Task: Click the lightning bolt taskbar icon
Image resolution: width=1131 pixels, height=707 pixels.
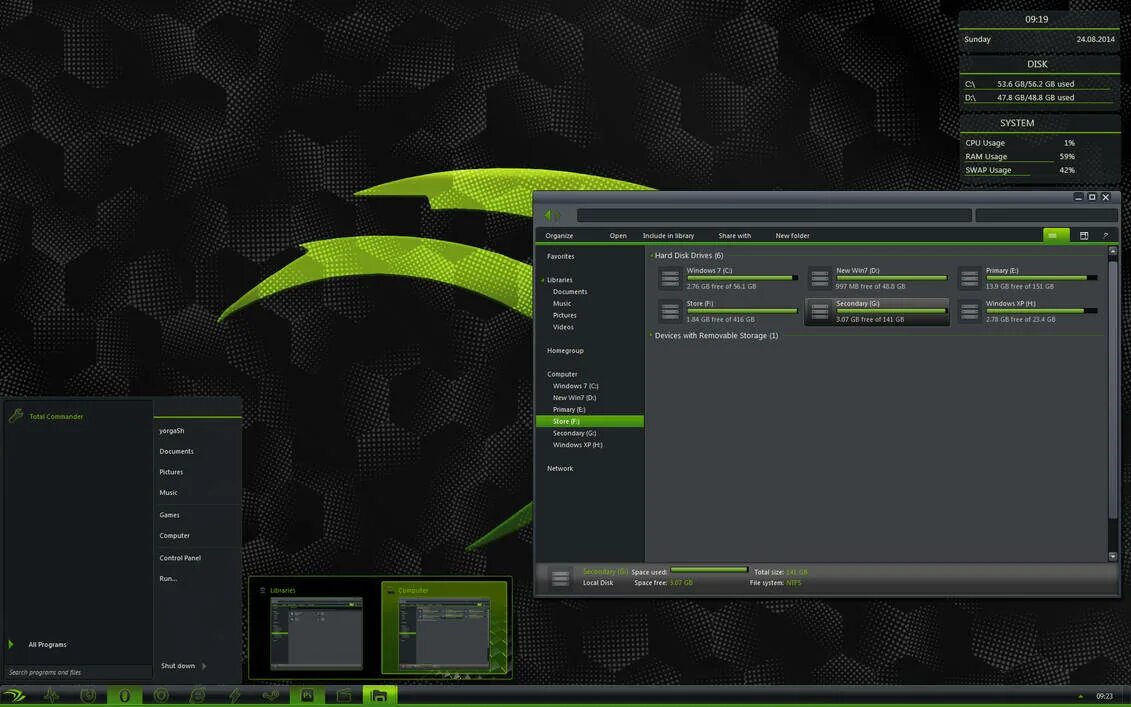Action: point(235,695)
